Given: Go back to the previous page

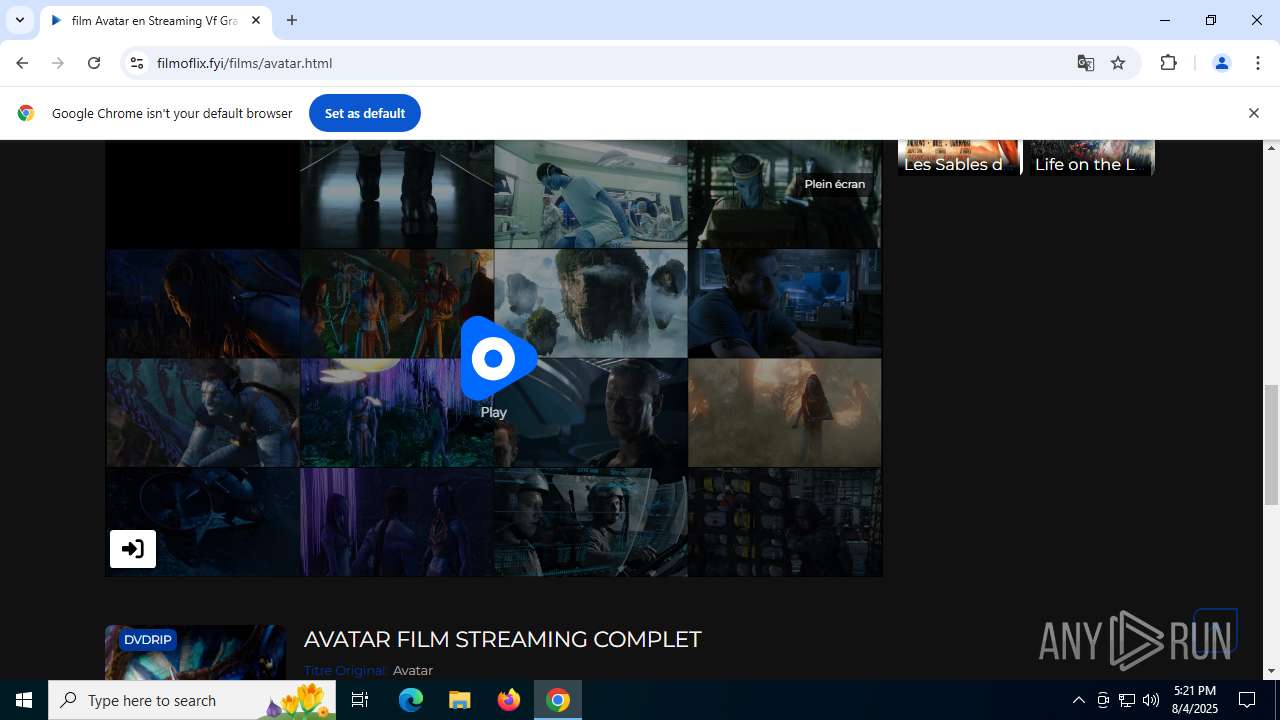Looking at the screenshot, I should [x=22, y=63].
